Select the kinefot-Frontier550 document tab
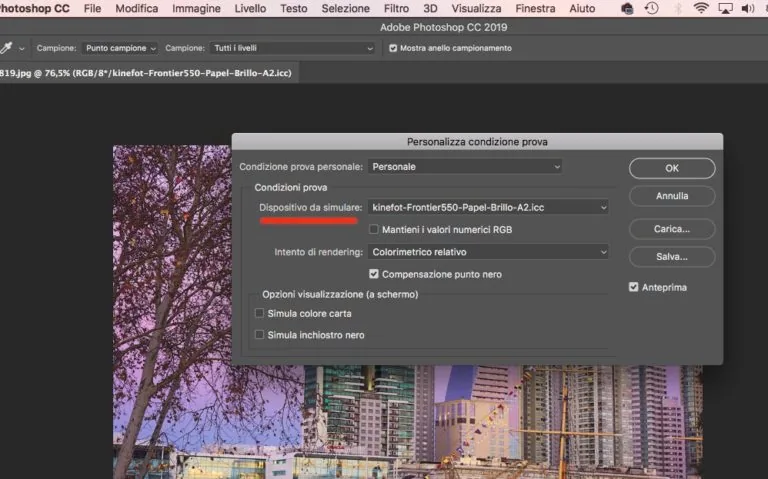The width and height of the screenshot is (768, 479). click(147, 73)
